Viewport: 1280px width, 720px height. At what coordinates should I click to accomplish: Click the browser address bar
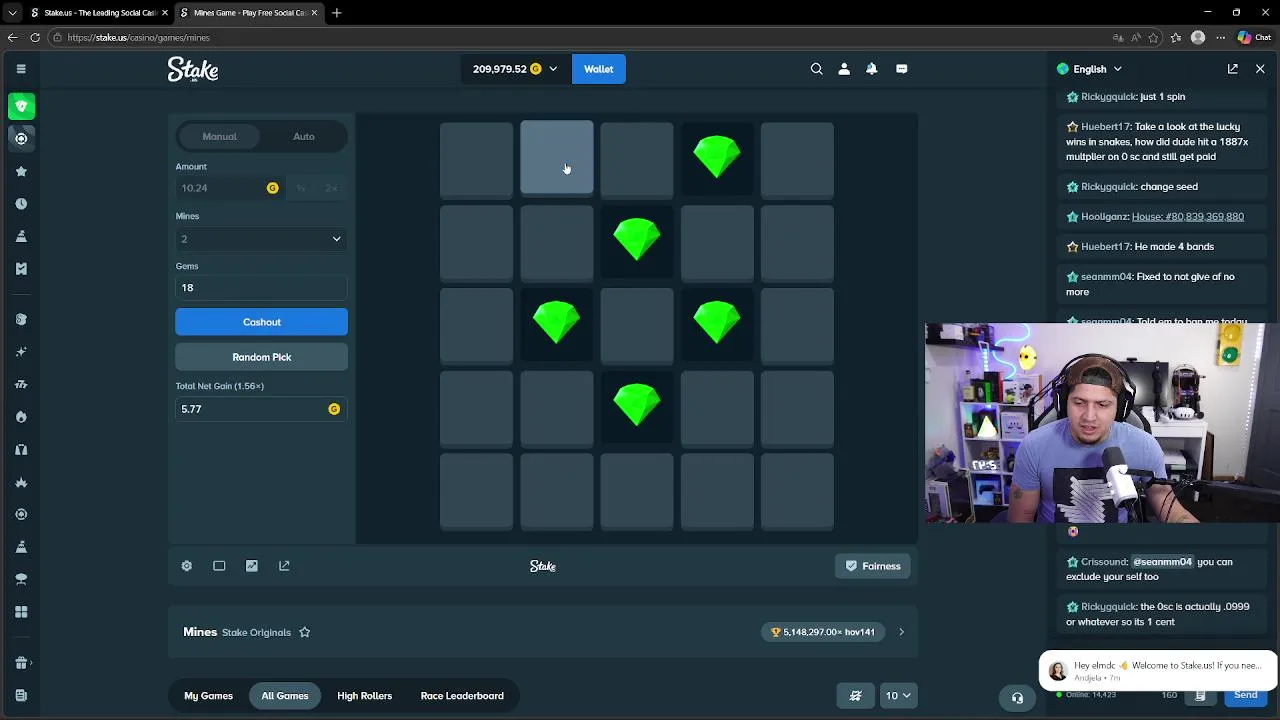point(580,37)
